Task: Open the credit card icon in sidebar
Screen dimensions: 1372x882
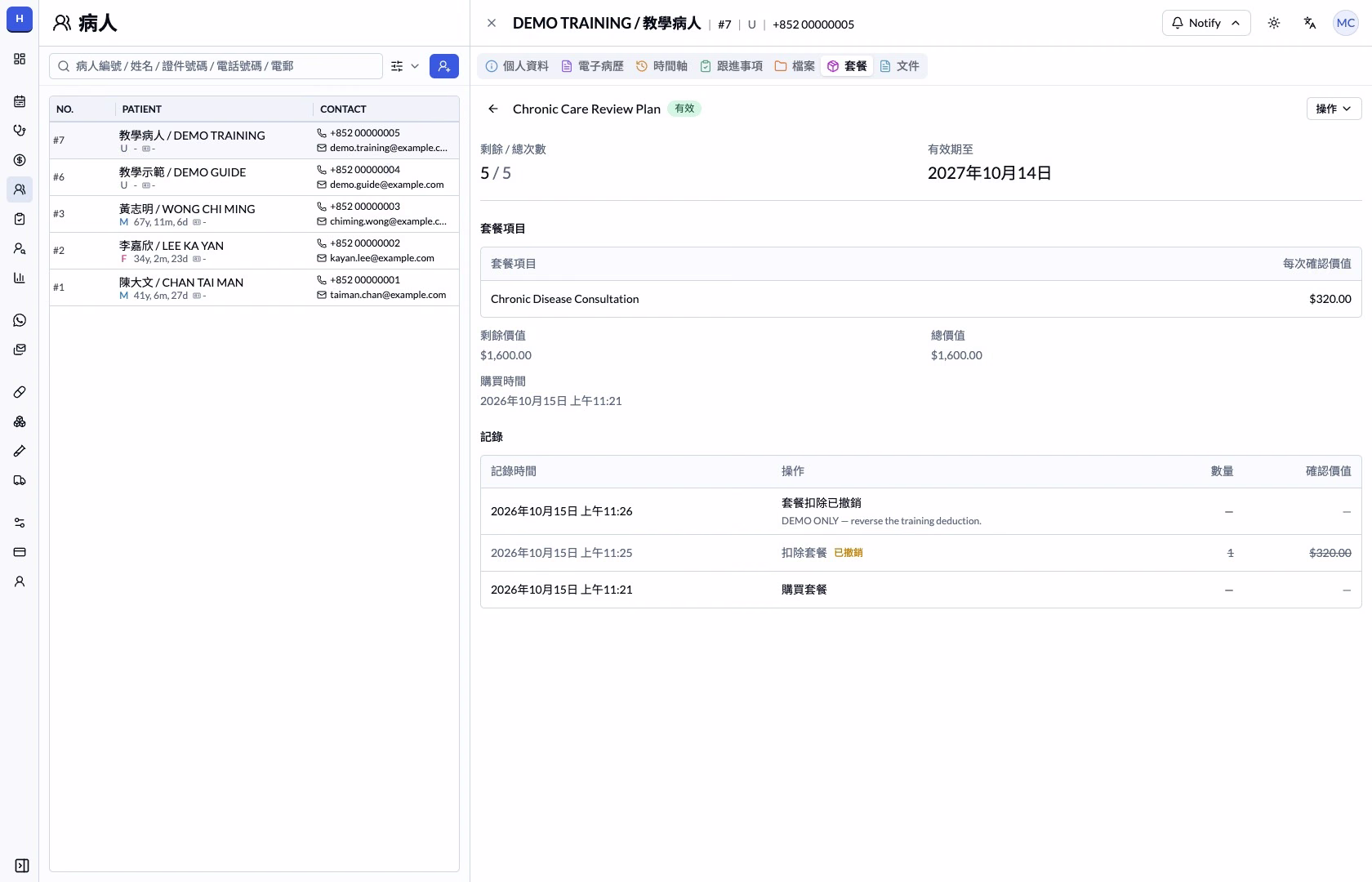Action: coord(20,552)
